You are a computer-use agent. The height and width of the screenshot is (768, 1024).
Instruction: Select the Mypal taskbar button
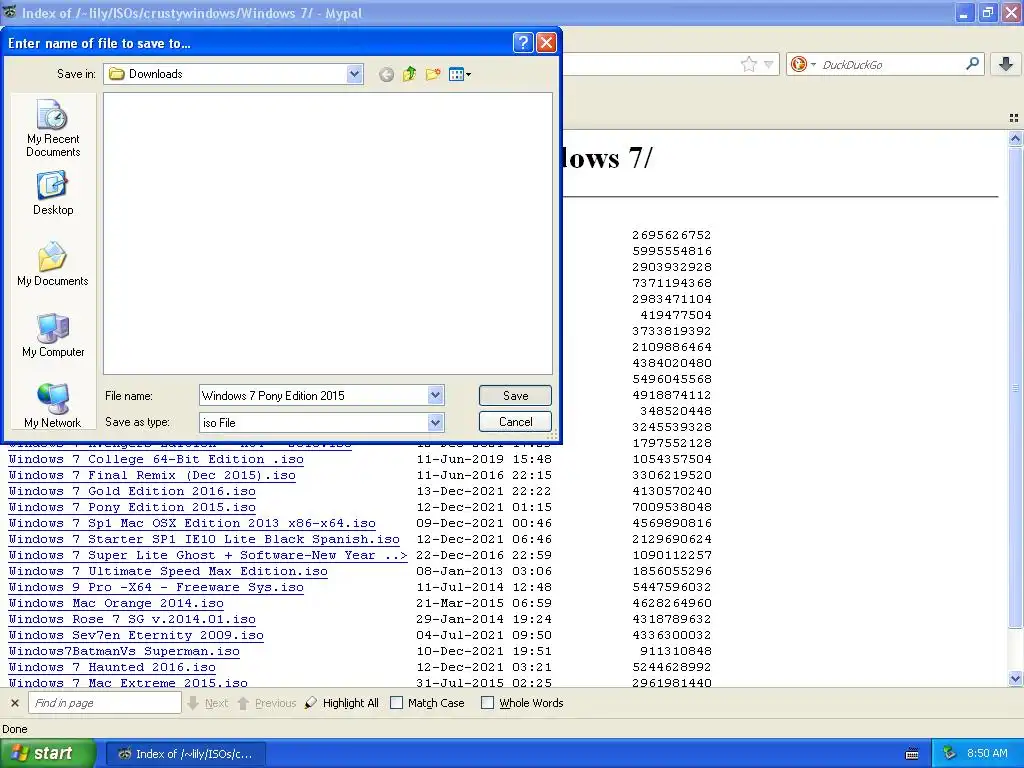[185, 754]
